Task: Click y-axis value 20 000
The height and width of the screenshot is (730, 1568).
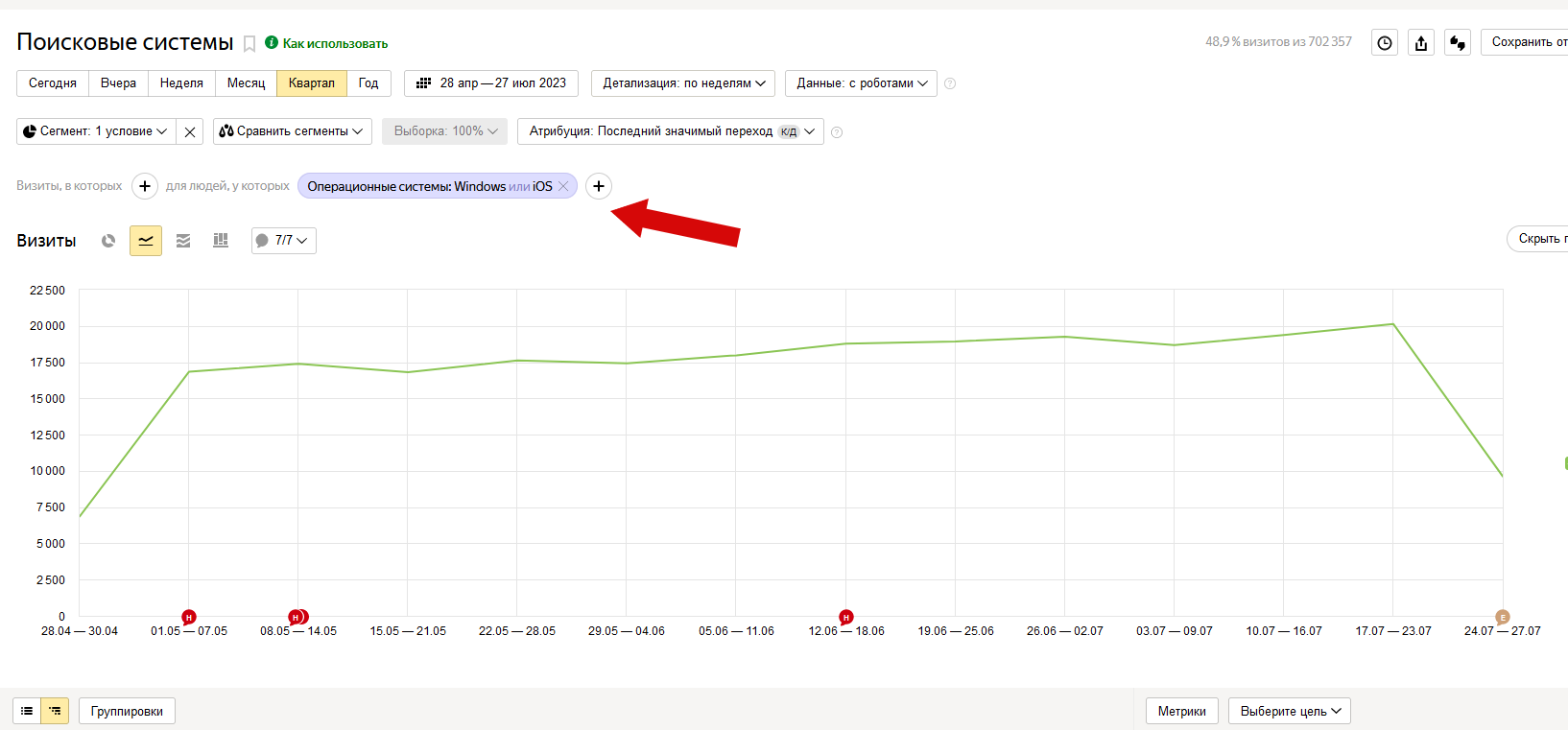Action: [48, 326]
